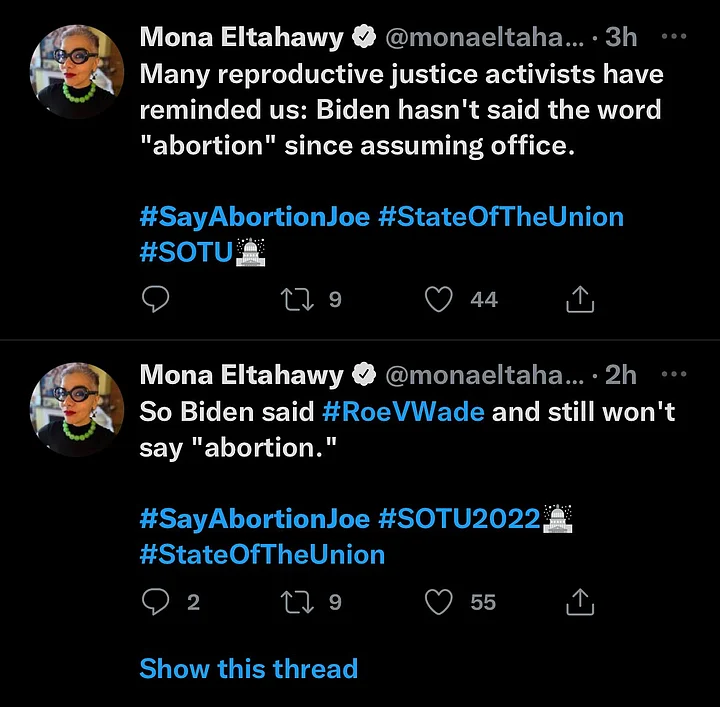Open more options for the first tweet
Screen dimensions: 720x707
click(675, 36)
